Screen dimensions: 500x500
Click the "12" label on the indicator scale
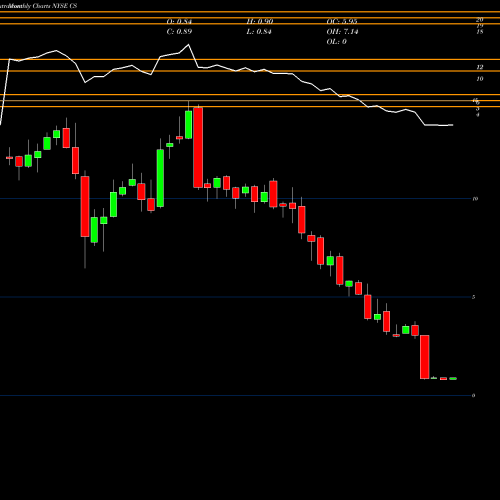tap(480, 67)
